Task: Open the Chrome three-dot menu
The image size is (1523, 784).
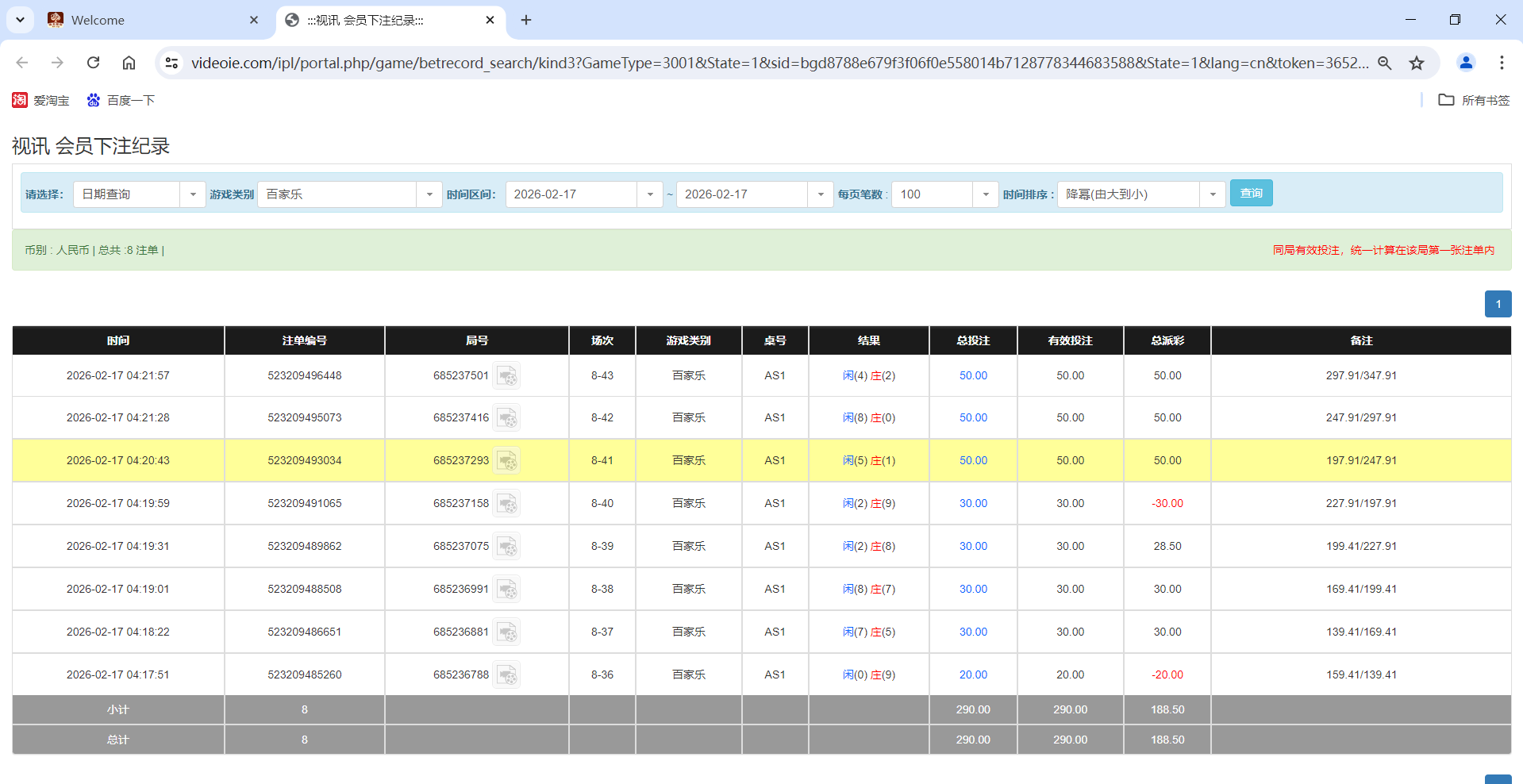Action: [x=1502, y=63]
